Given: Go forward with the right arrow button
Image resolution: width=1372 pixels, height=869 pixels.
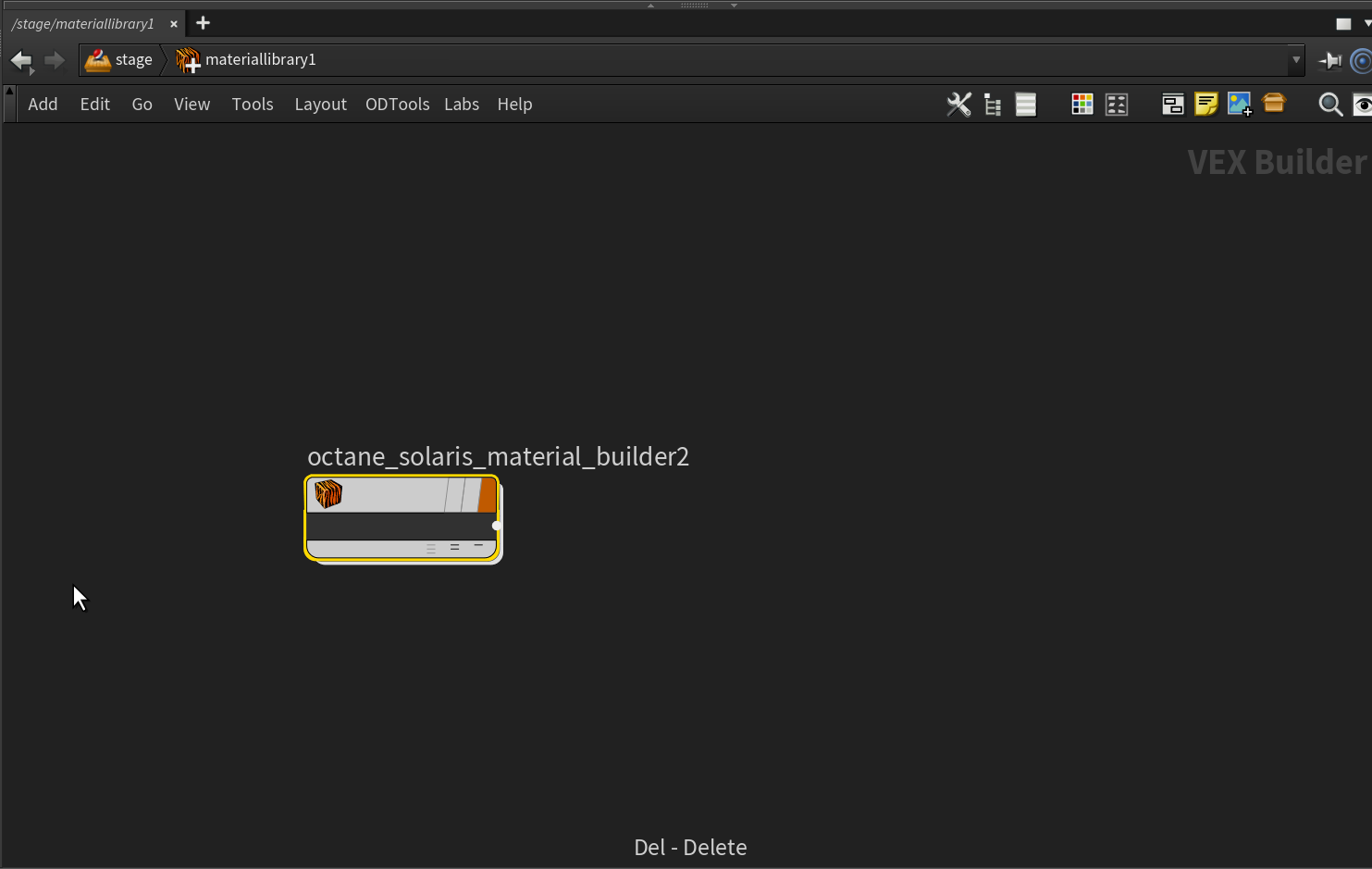Looking at the screenshot, I should coord(55,61).
